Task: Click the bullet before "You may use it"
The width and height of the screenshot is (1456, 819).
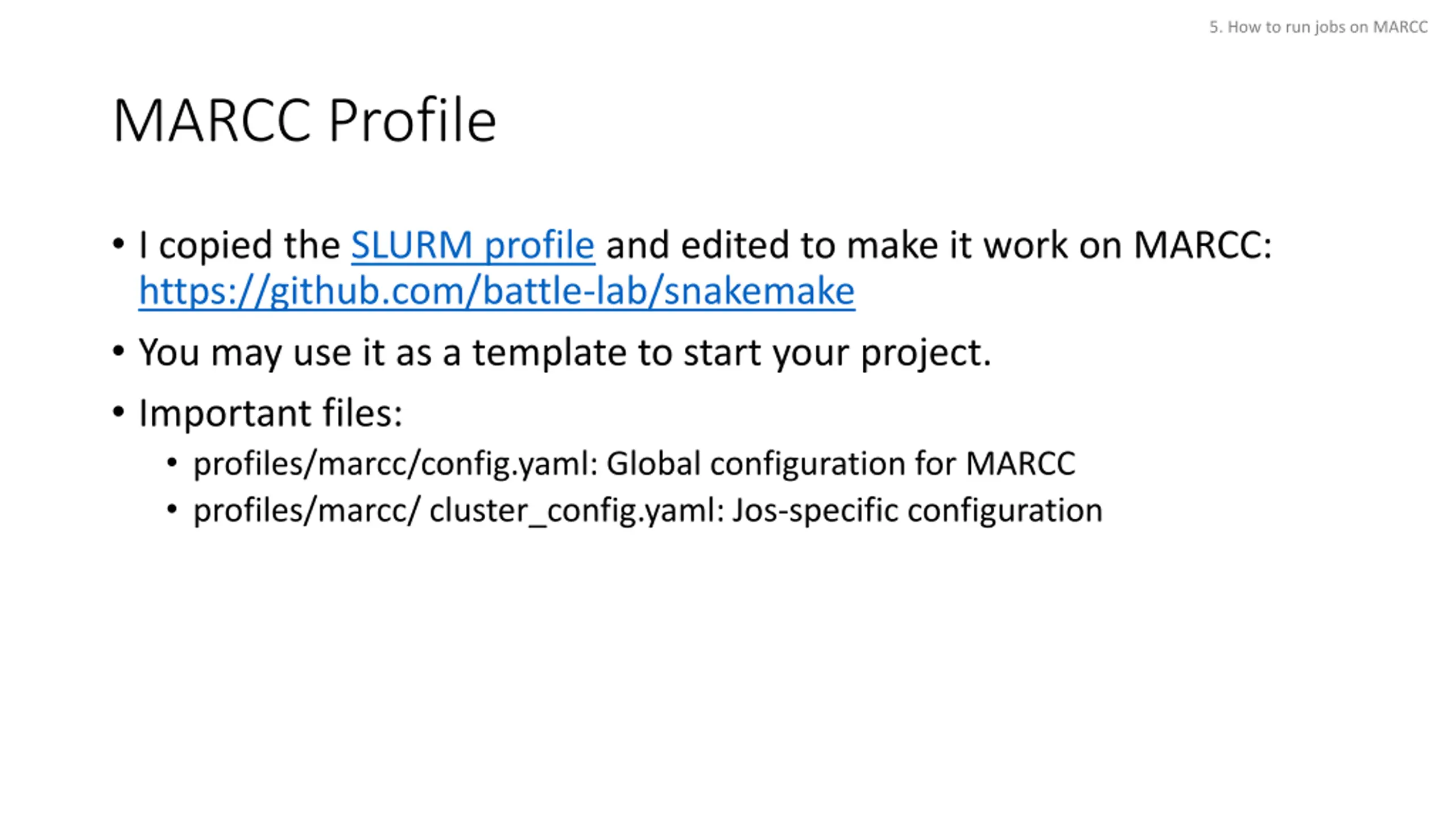Action: 118,351
